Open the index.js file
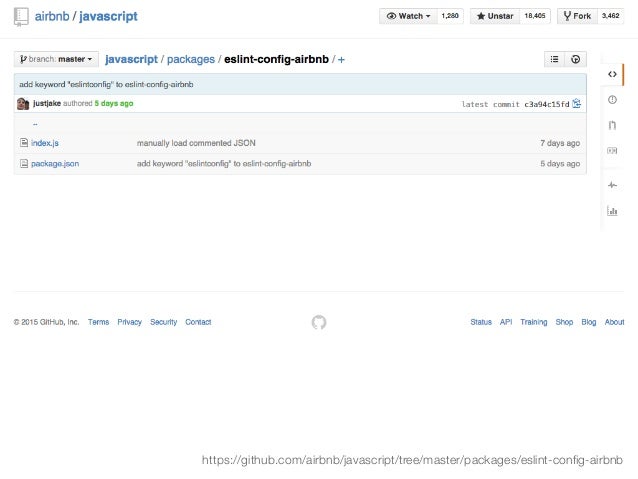The width and height of the screenshot is (638, 479). 45,143
